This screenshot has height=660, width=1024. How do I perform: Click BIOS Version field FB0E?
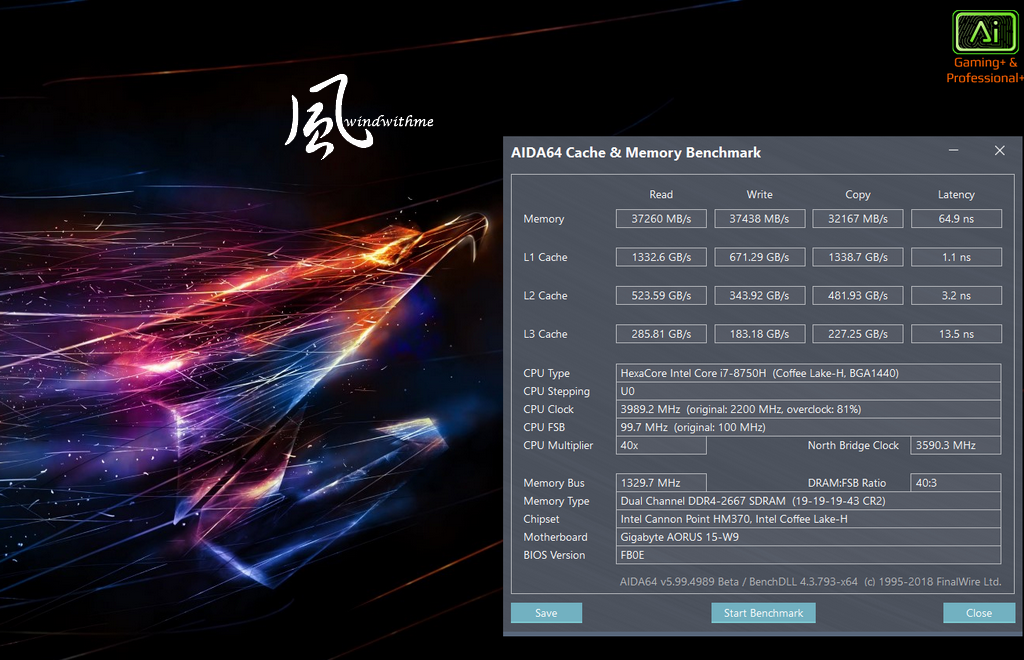pos(808,555)
